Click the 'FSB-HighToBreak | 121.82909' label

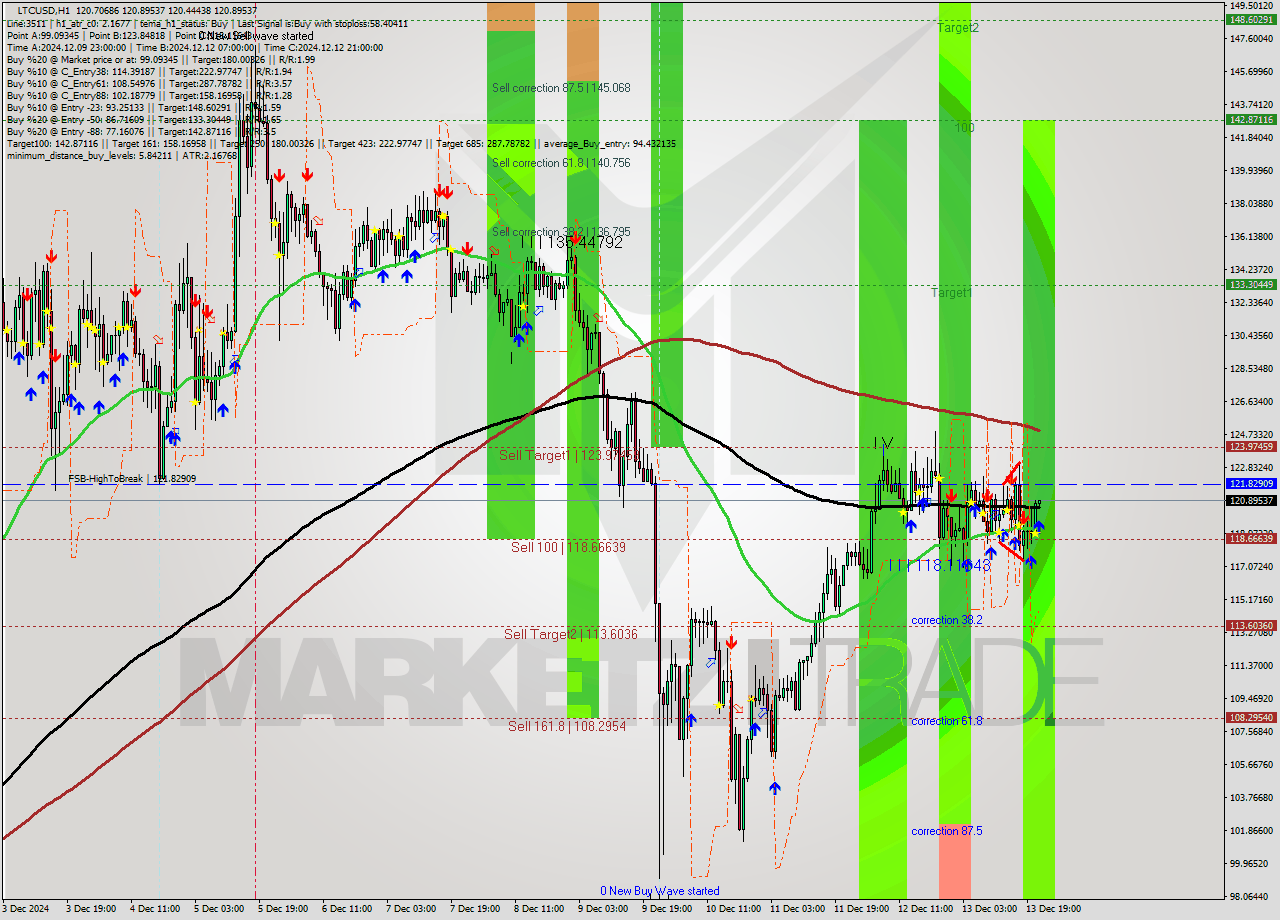pyautogui.click(x=132, y=479)
